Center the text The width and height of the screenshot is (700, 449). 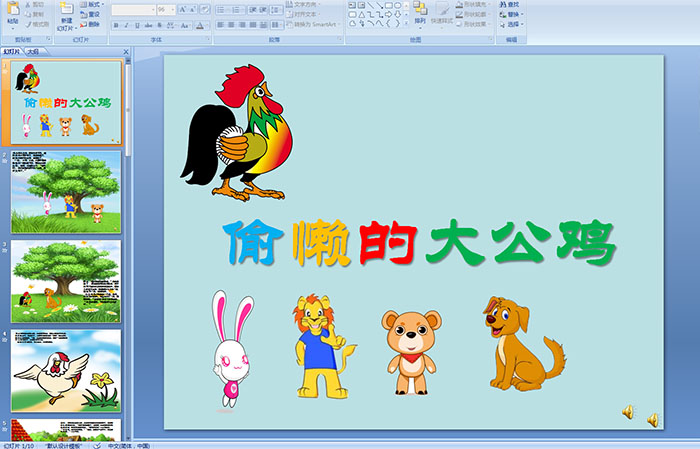(x=231, y=25)
